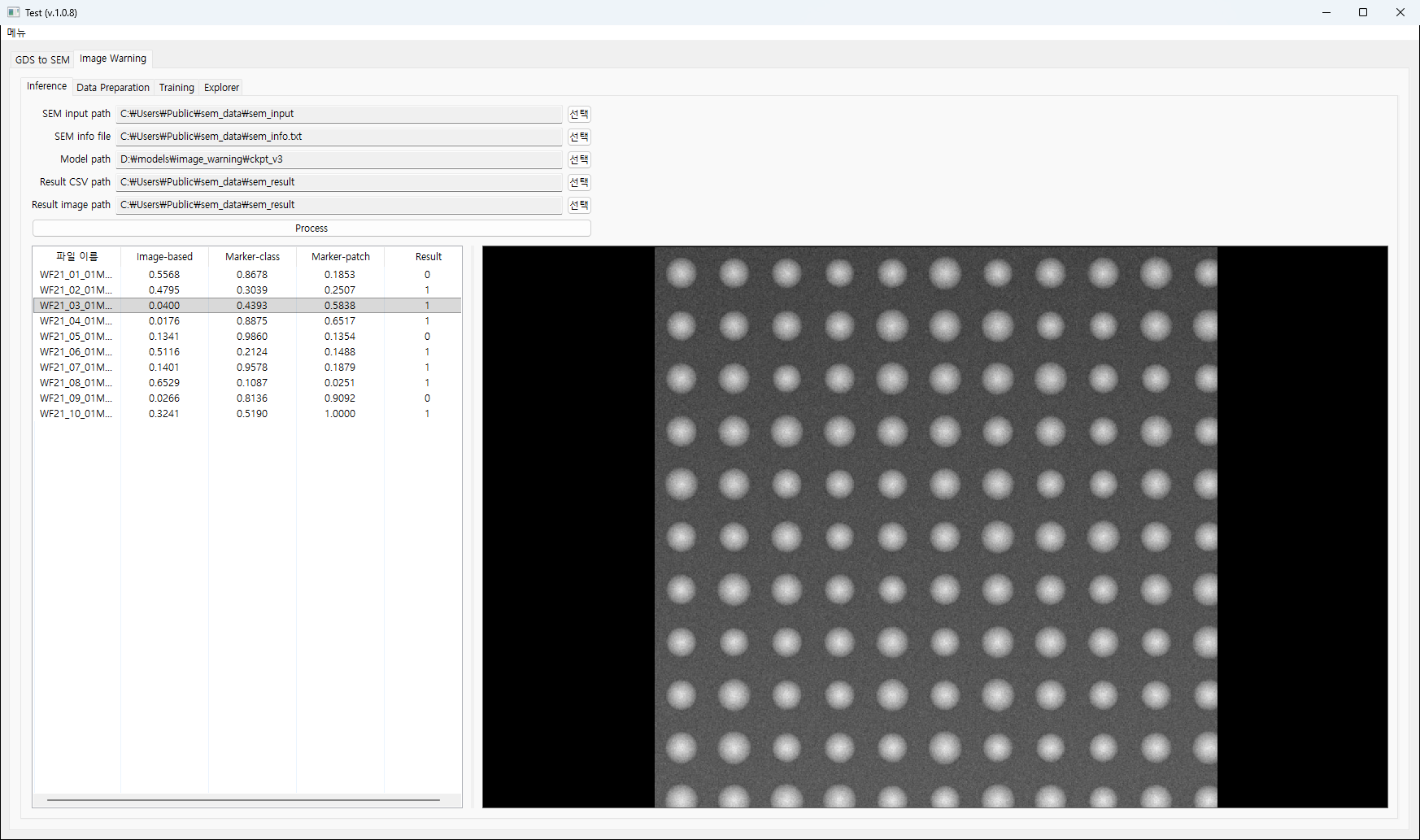Select the WF21_04_01M row
Viewport: 1420px width, 840px height.
(247, 321)
